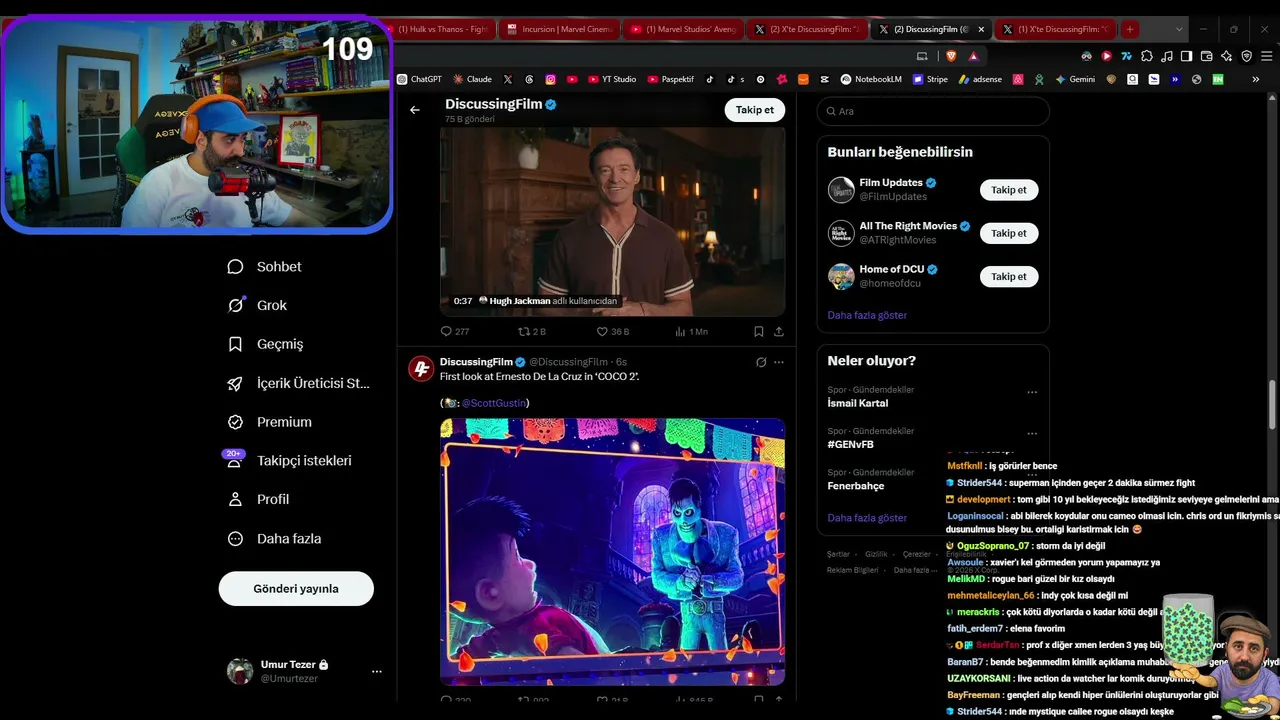
Task: Open options for İsmail Kartal trend
Action: [x=1032, y=393]
